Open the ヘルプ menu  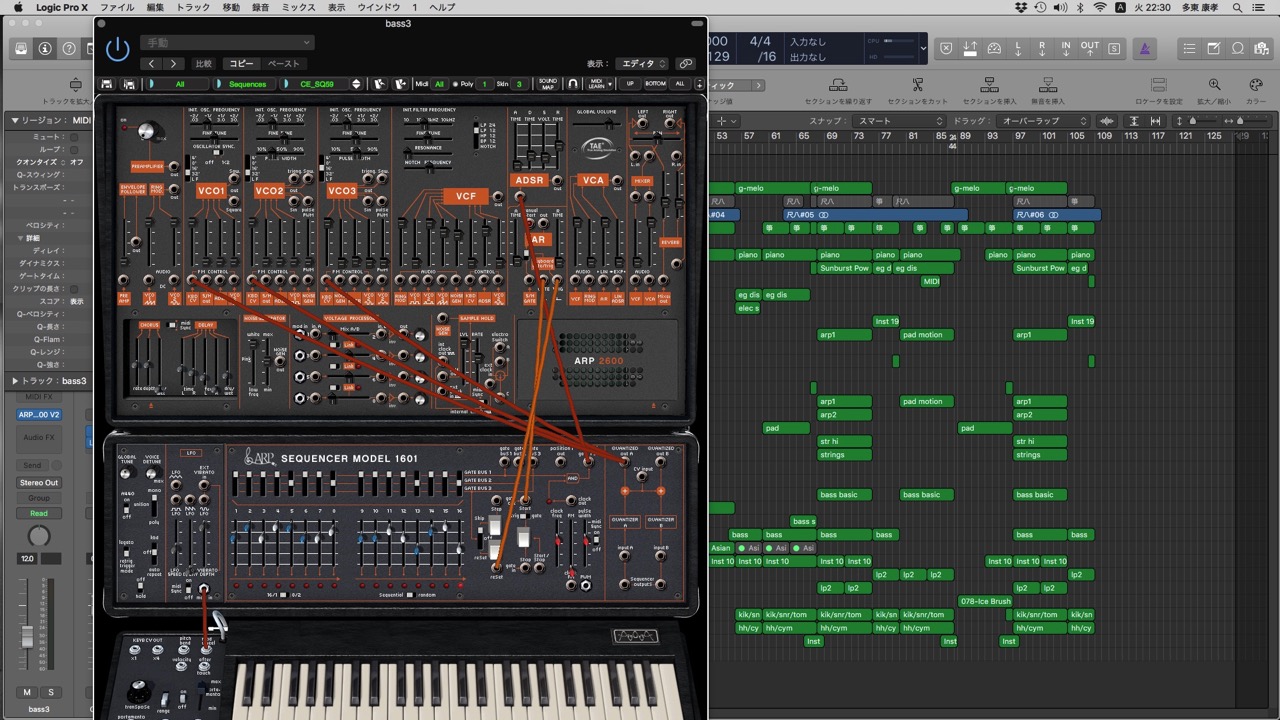(x=441, y=7)
